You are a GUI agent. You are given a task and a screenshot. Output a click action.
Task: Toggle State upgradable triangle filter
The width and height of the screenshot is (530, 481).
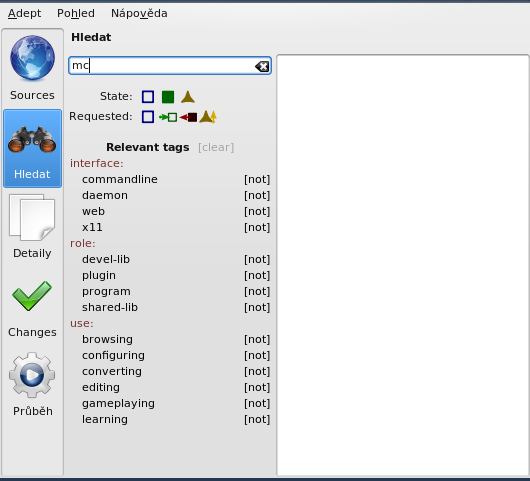[188, 97]
